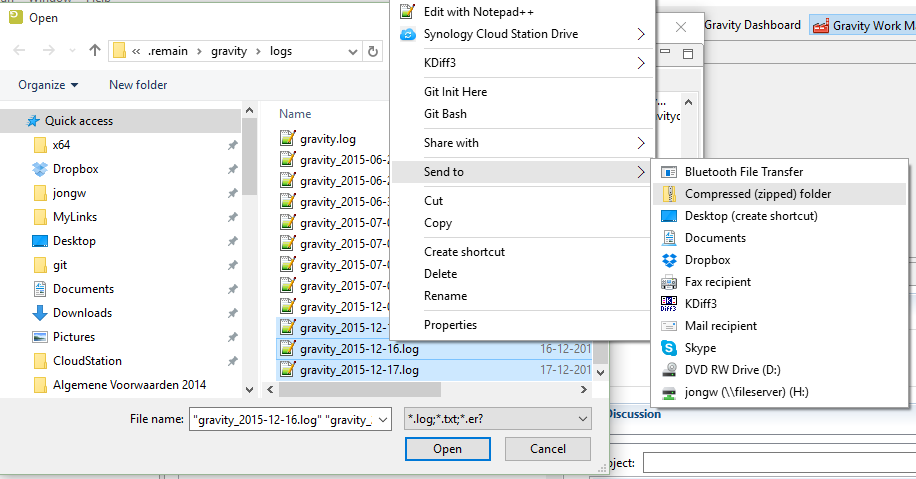Open the address bar history dropdown

[354, 51]
